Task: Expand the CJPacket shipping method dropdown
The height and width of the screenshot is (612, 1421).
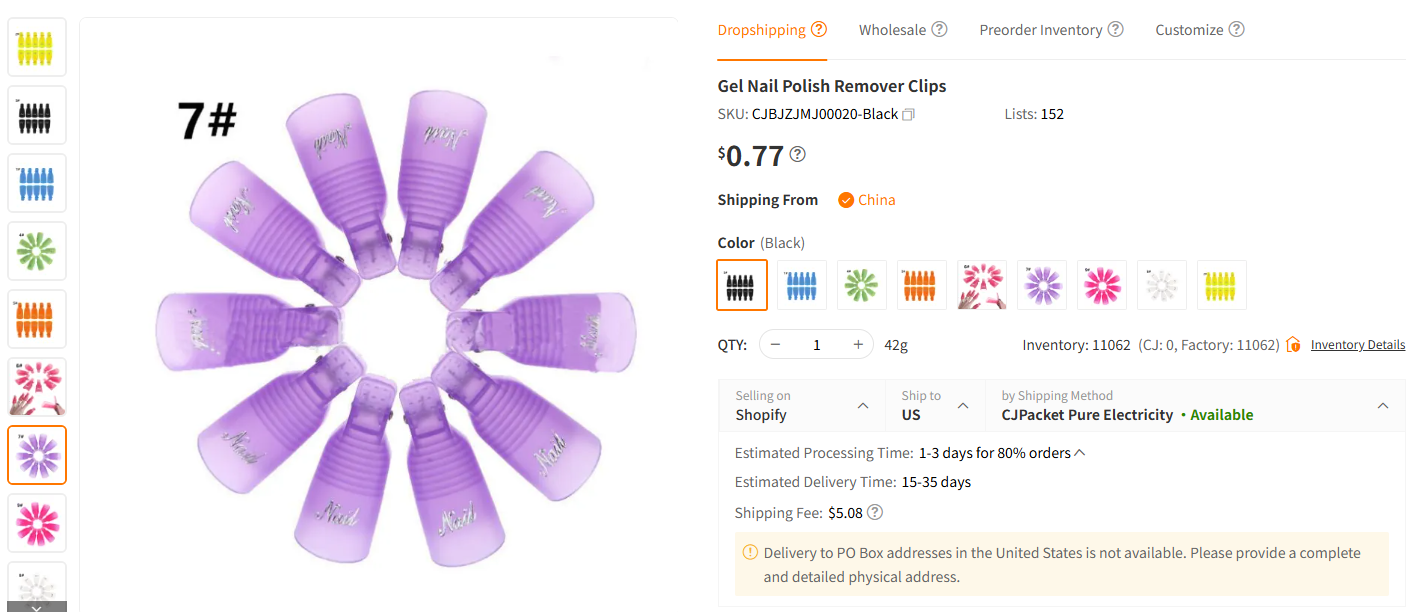Action: (x=1382, y=406)
